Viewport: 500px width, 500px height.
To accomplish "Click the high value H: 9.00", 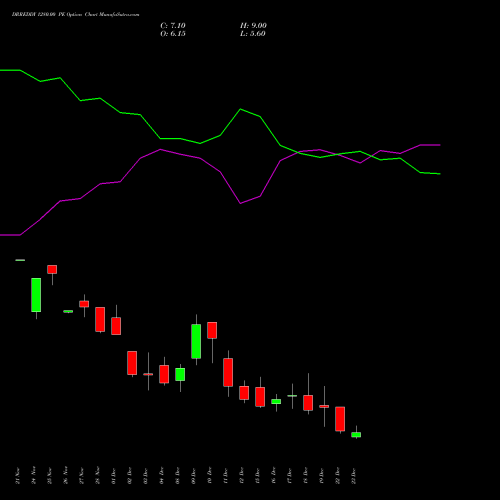I will point(253,26).
